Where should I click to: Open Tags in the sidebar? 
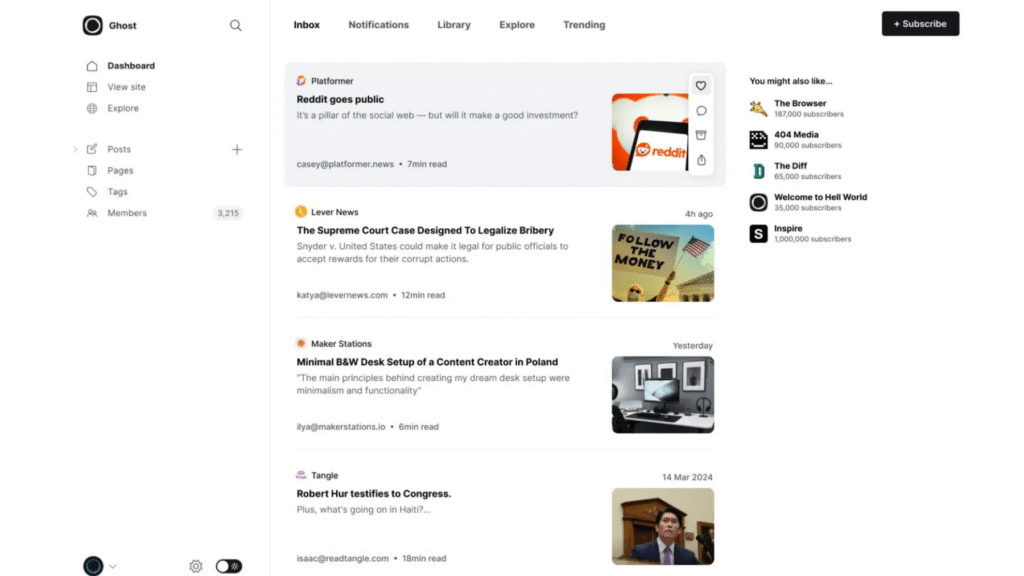(118, 192)
